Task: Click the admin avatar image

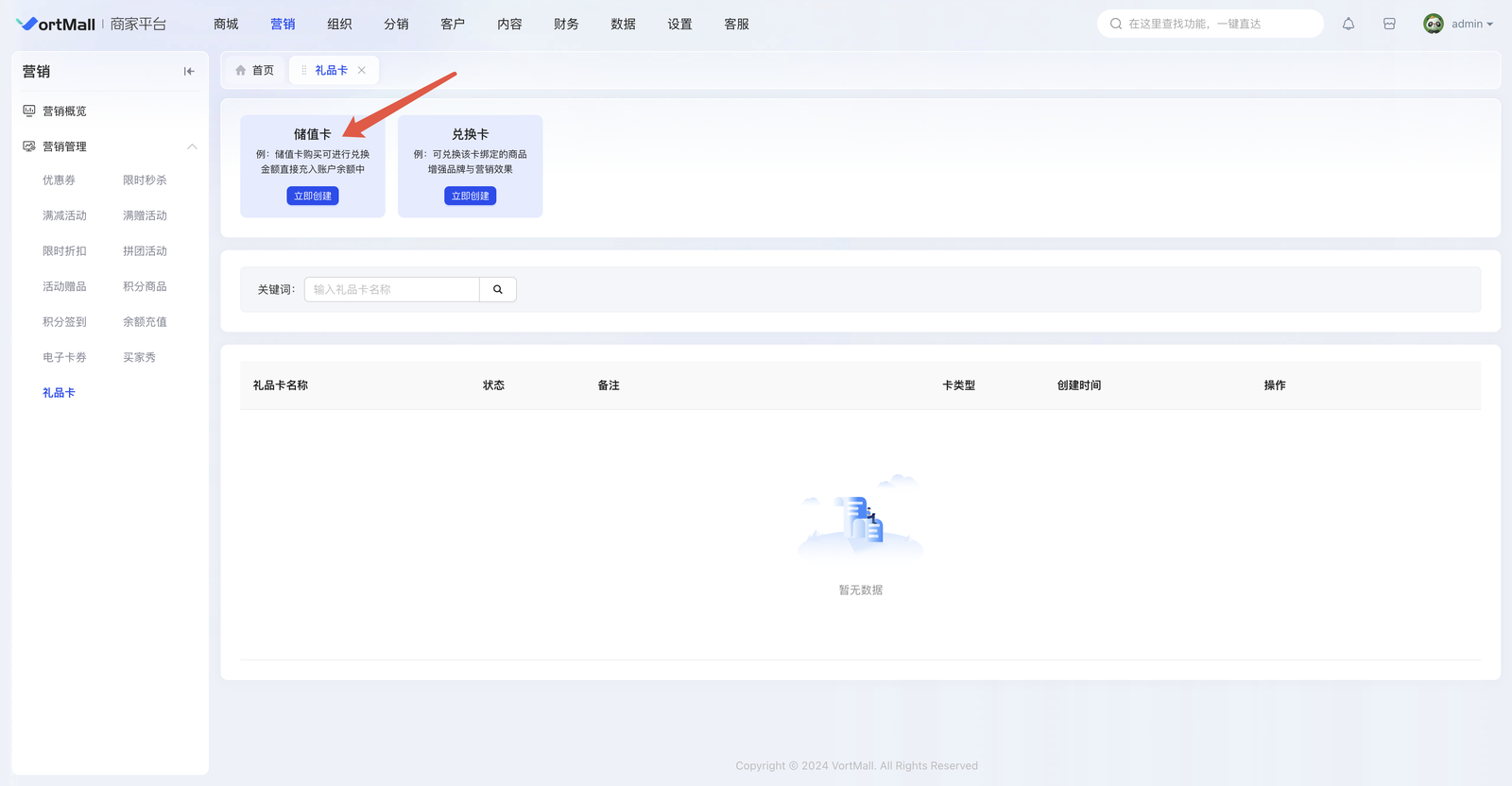Action: point(1433,25)
